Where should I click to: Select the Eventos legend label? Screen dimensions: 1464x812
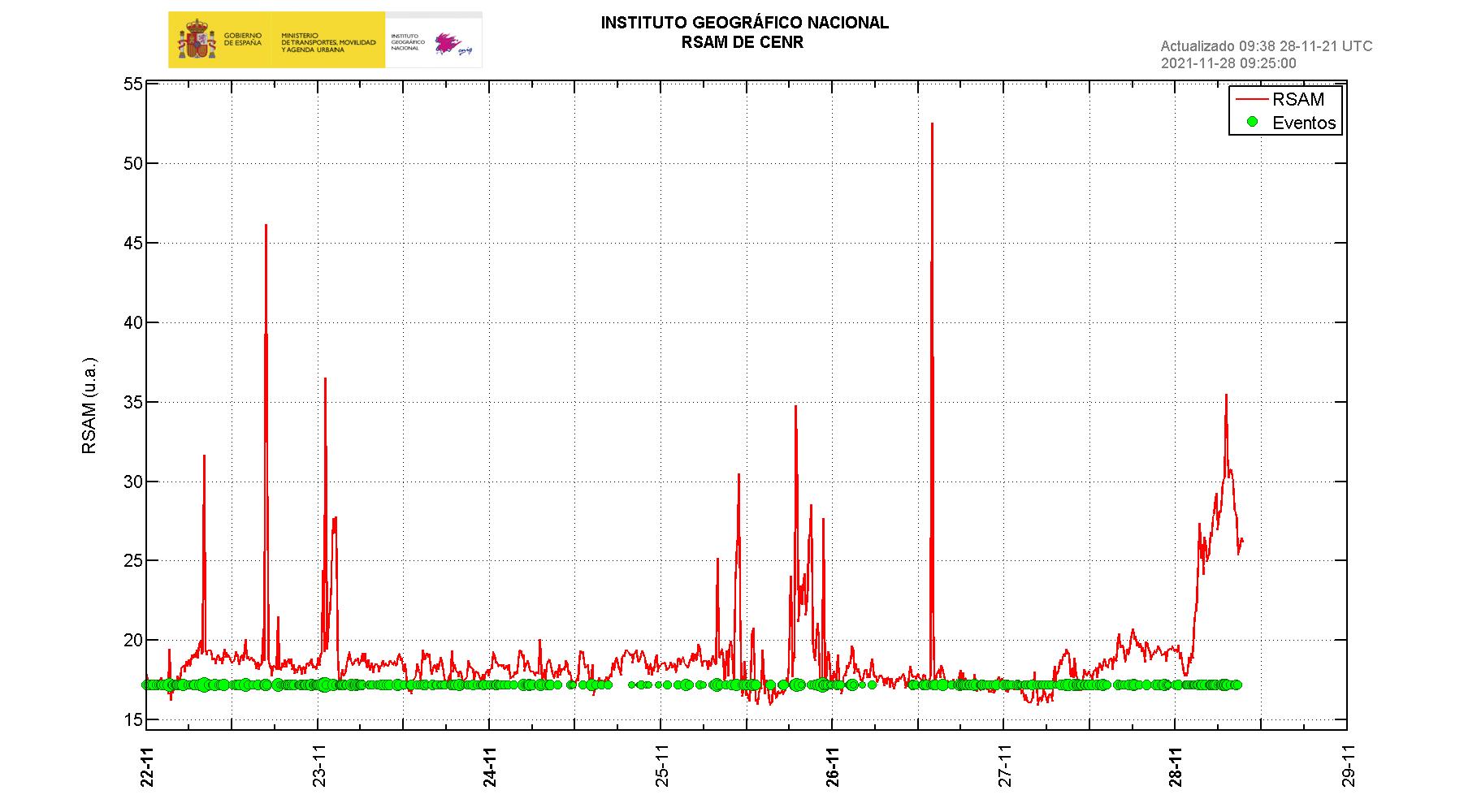coord(1304,123)
